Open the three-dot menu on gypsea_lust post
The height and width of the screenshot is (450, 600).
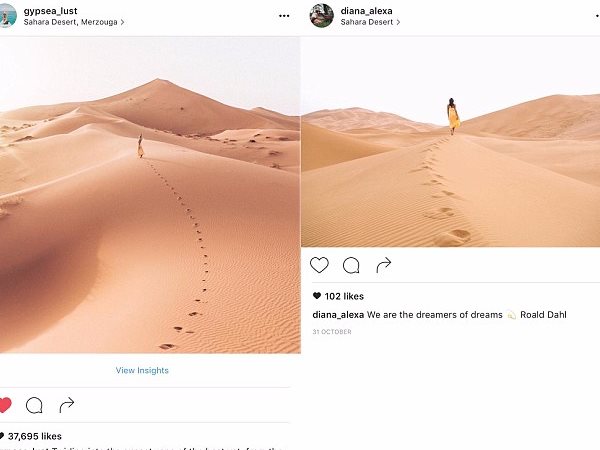pos(284,16)
